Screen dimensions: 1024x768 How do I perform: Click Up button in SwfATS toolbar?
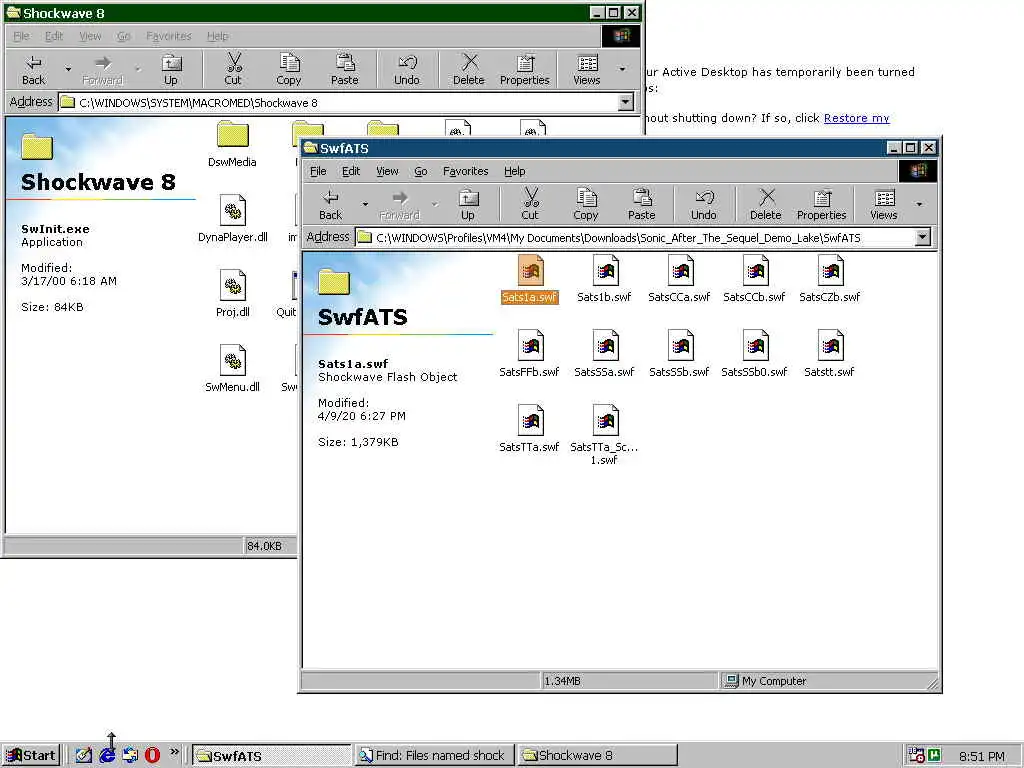click(468, 205)
